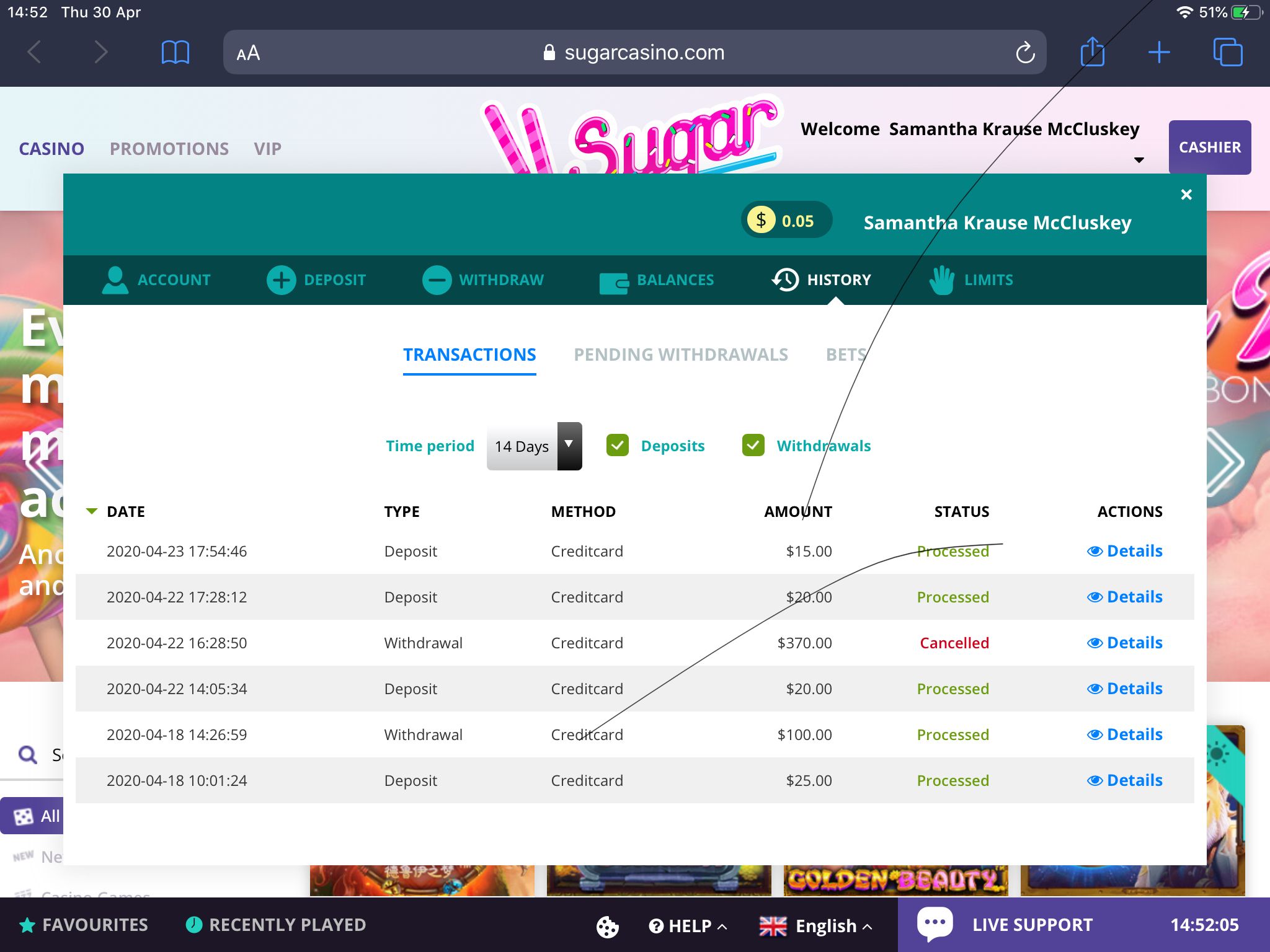Select the History tab
The height and width of the screenshot is (952, 1270).
(821, 280)
